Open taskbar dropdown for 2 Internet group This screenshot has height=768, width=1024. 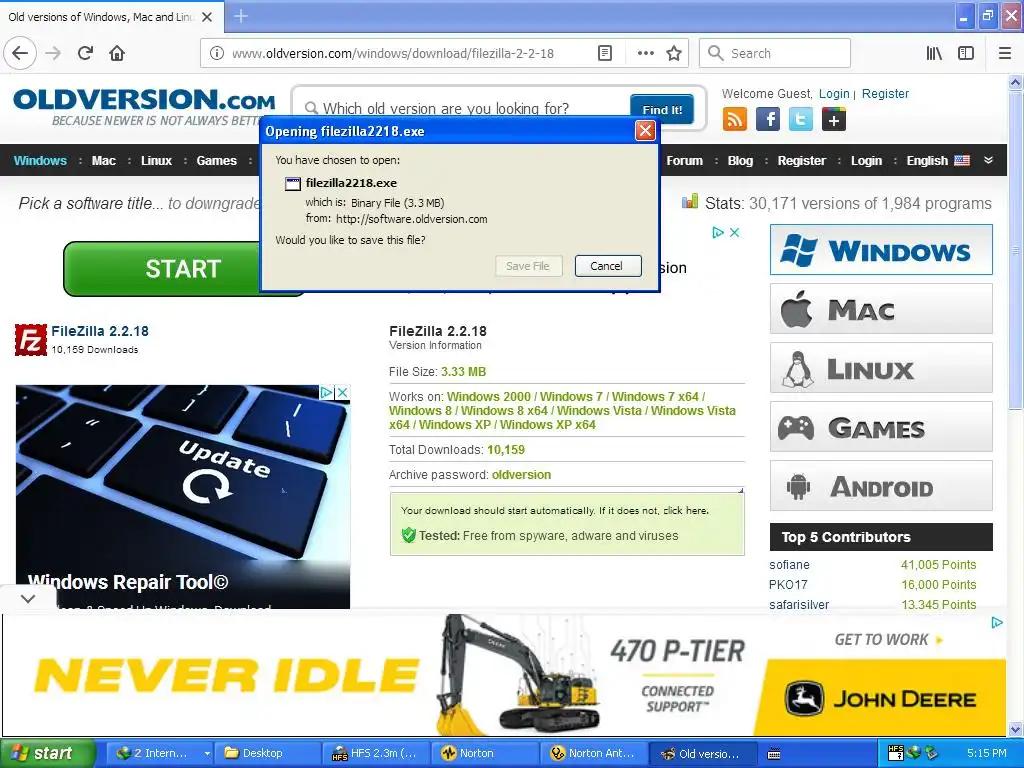click(x=207, y=753)
